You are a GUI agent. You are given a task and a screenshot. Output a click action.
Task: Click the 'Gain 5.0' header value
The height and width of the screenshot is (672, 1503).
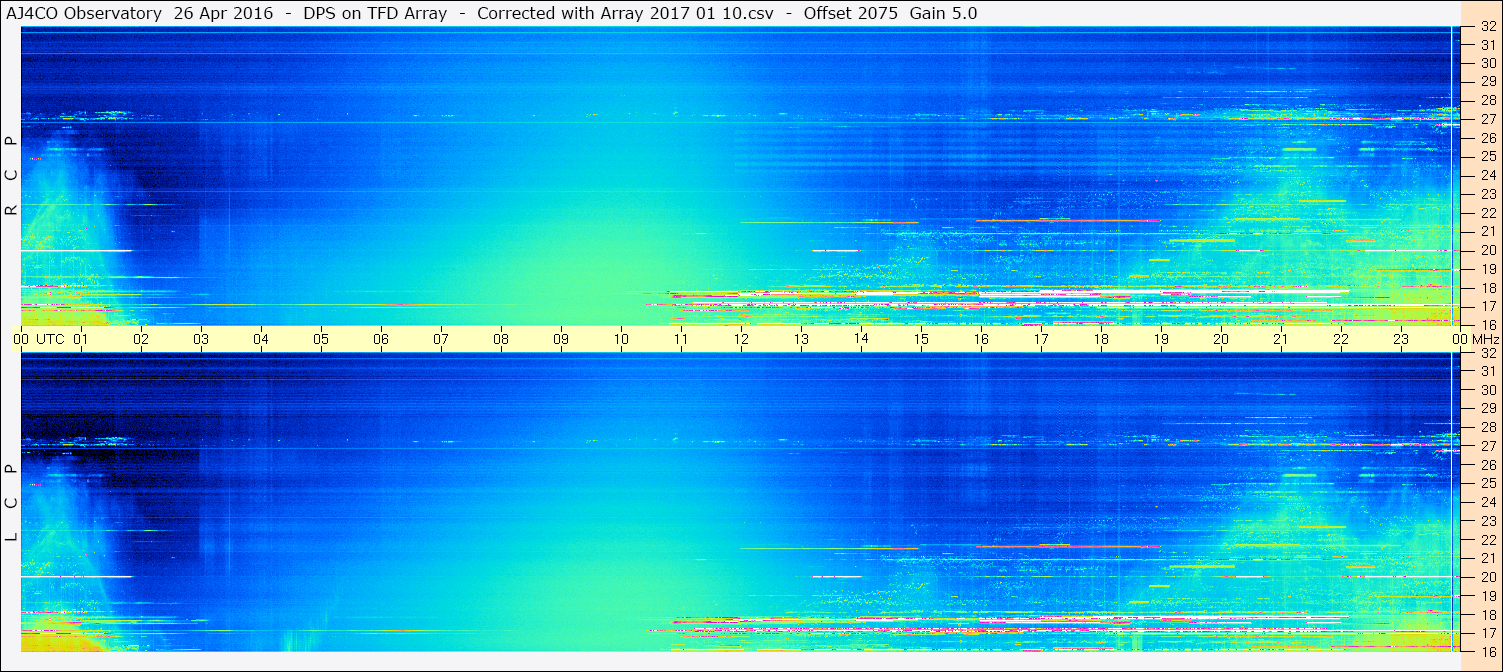[x=944, y=13]
